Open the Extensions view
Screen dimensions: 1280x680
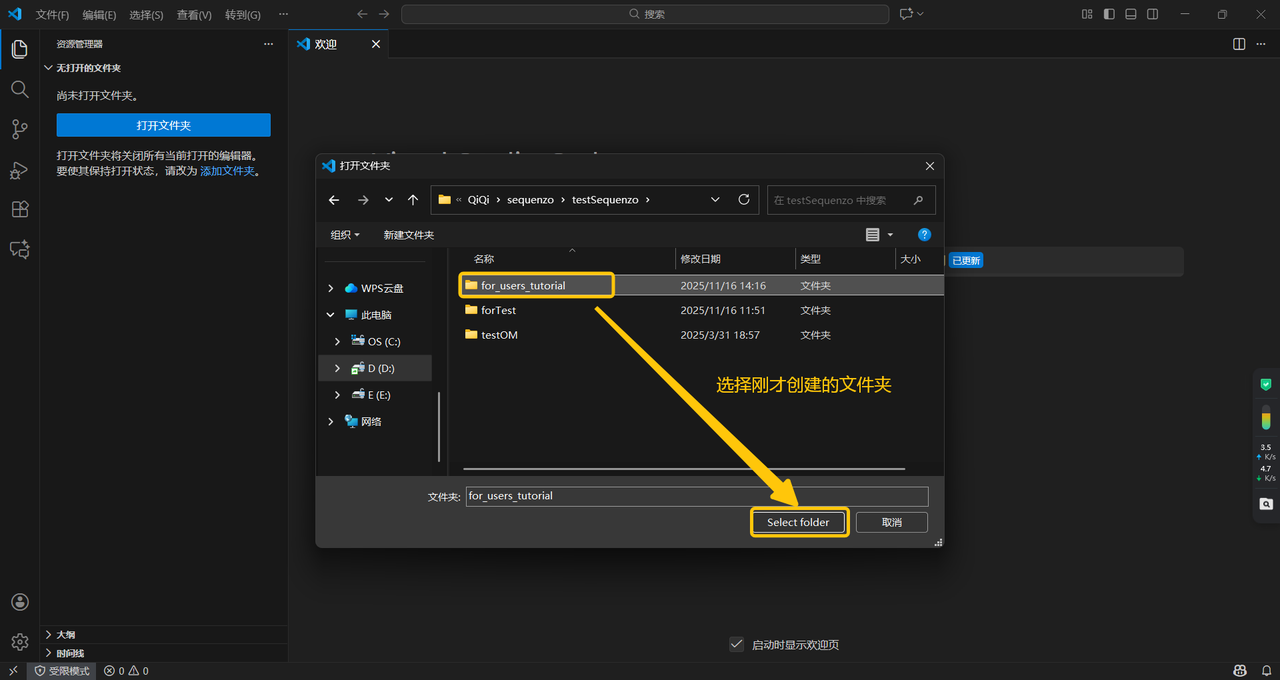[x=19, y=209]
